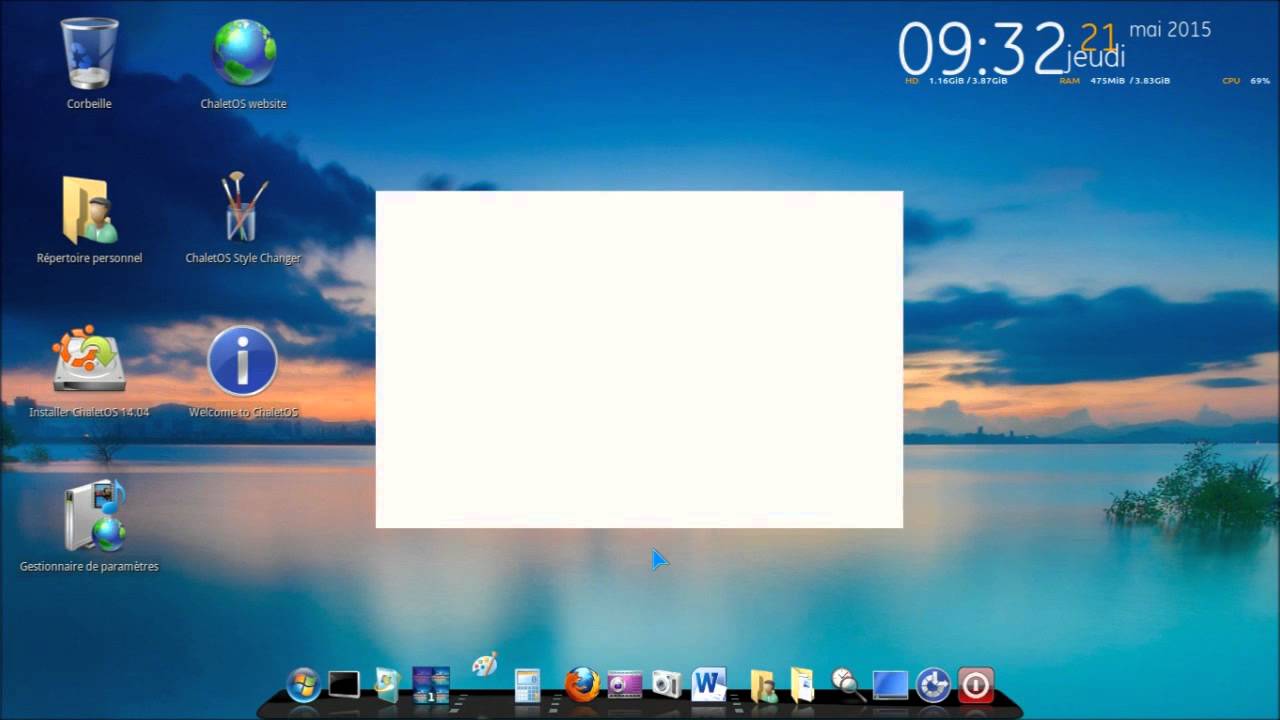Click the round blue arrow icon in the dock
Screen dimensions: 1280x720
[933, 685]
